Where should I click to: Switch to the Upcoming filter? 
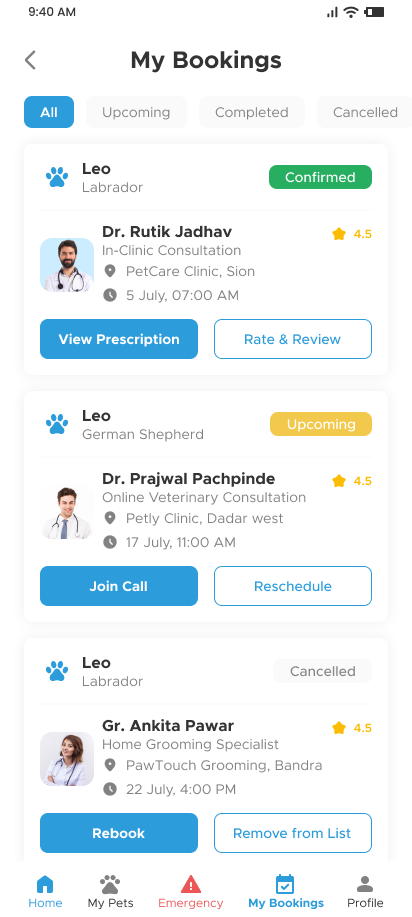click(136, 112)
